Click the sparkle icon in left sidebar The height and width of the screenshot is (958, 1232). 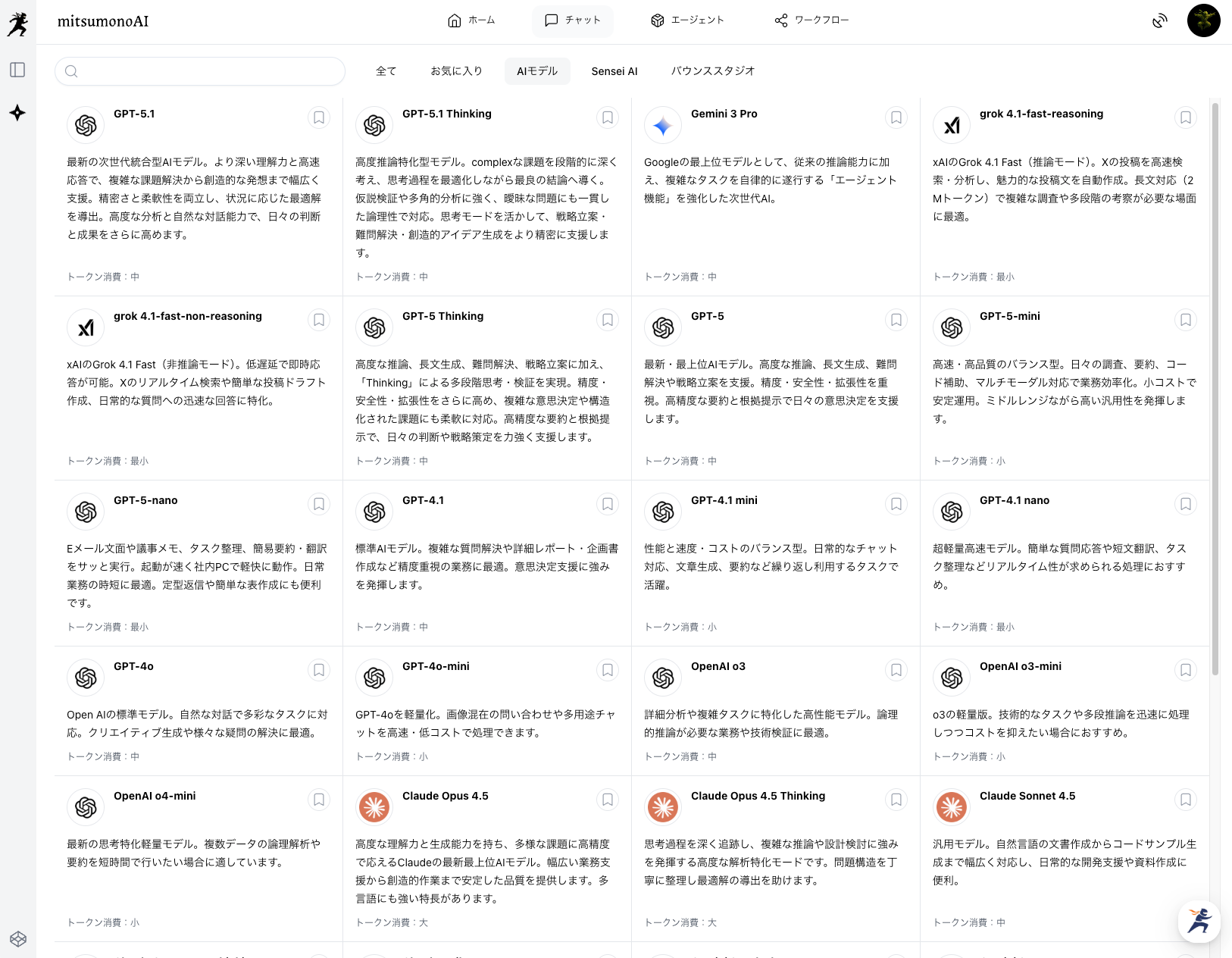tap(17, 113)
